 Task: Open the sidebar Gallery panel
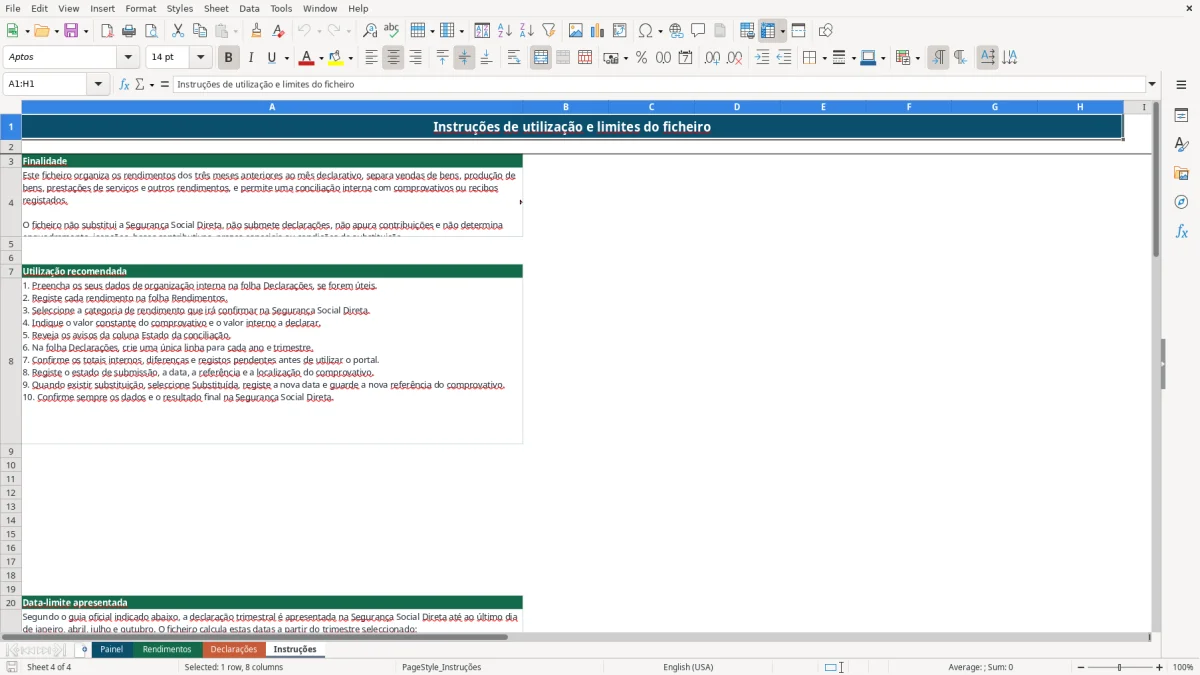1181,174
